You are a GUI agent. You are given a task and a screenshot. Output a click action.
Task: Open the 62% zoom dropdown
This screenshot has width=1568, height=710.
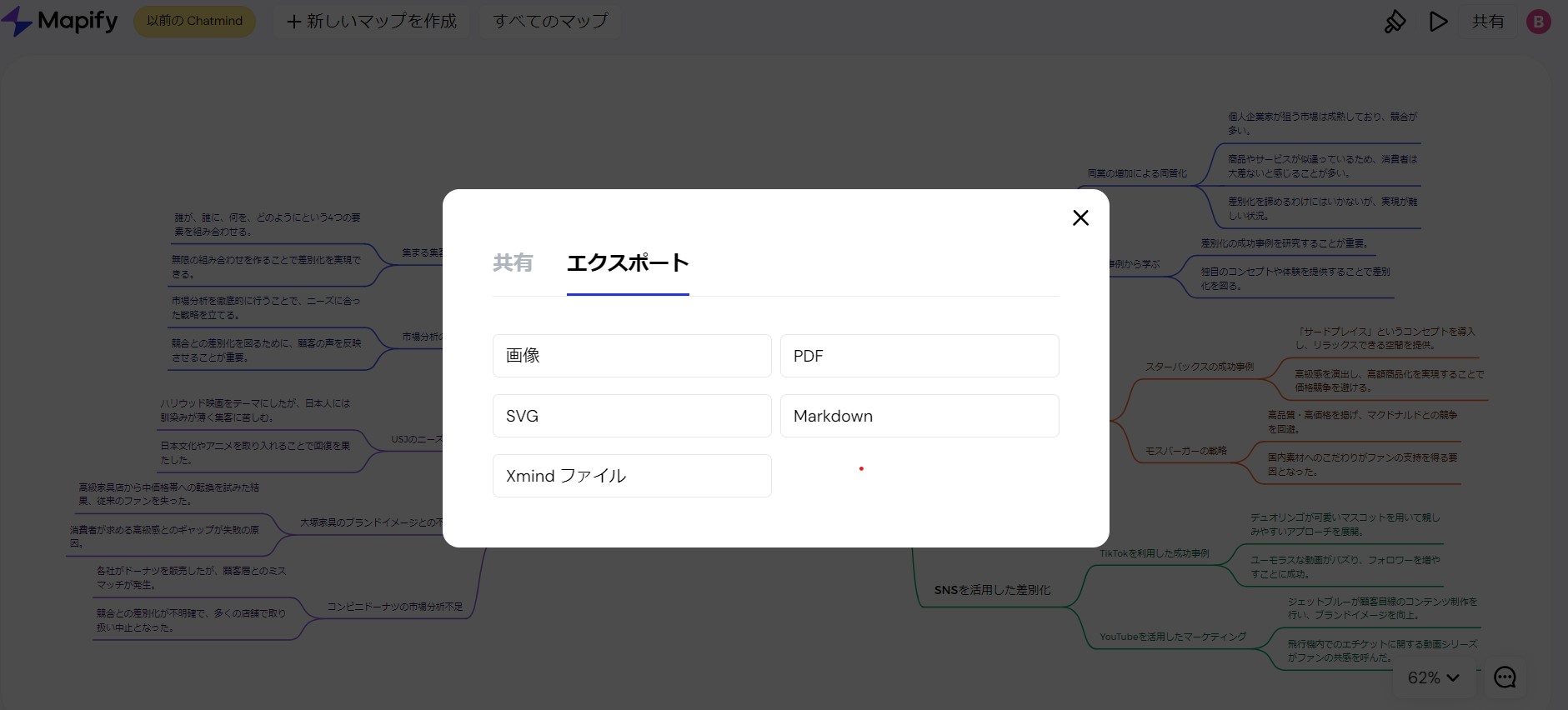point(1434,677)
